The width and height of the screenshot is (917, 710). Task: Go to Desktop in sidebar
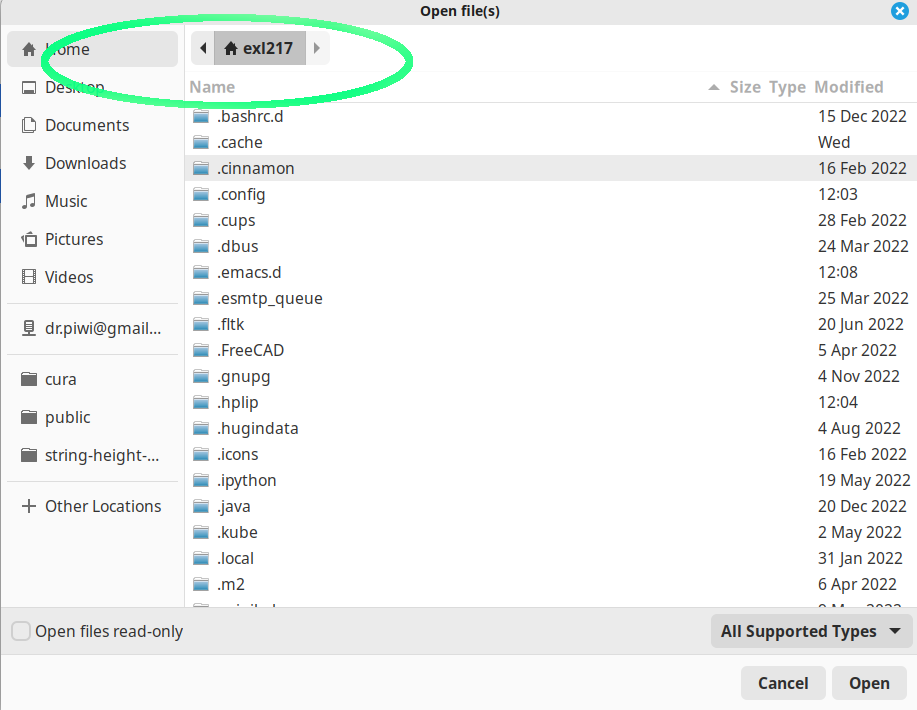click(92, 87)
